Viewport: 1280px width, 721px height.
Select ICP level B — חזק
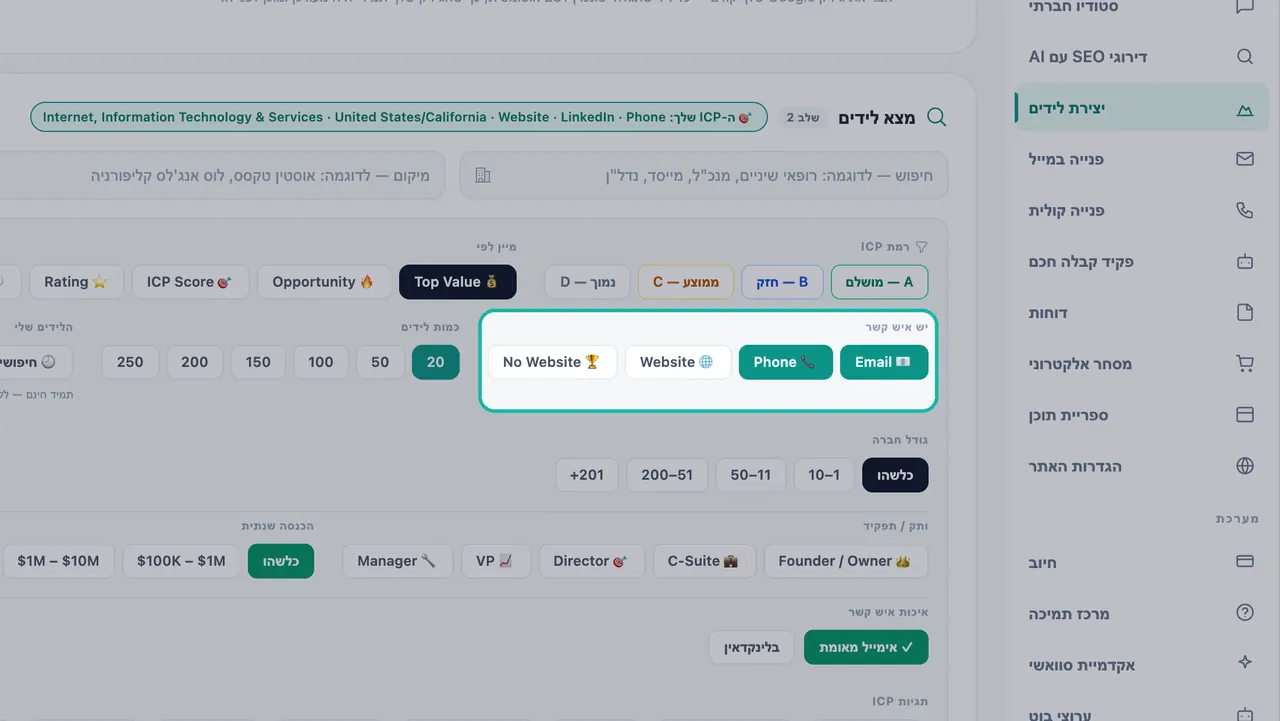click(x=782, y=282)
